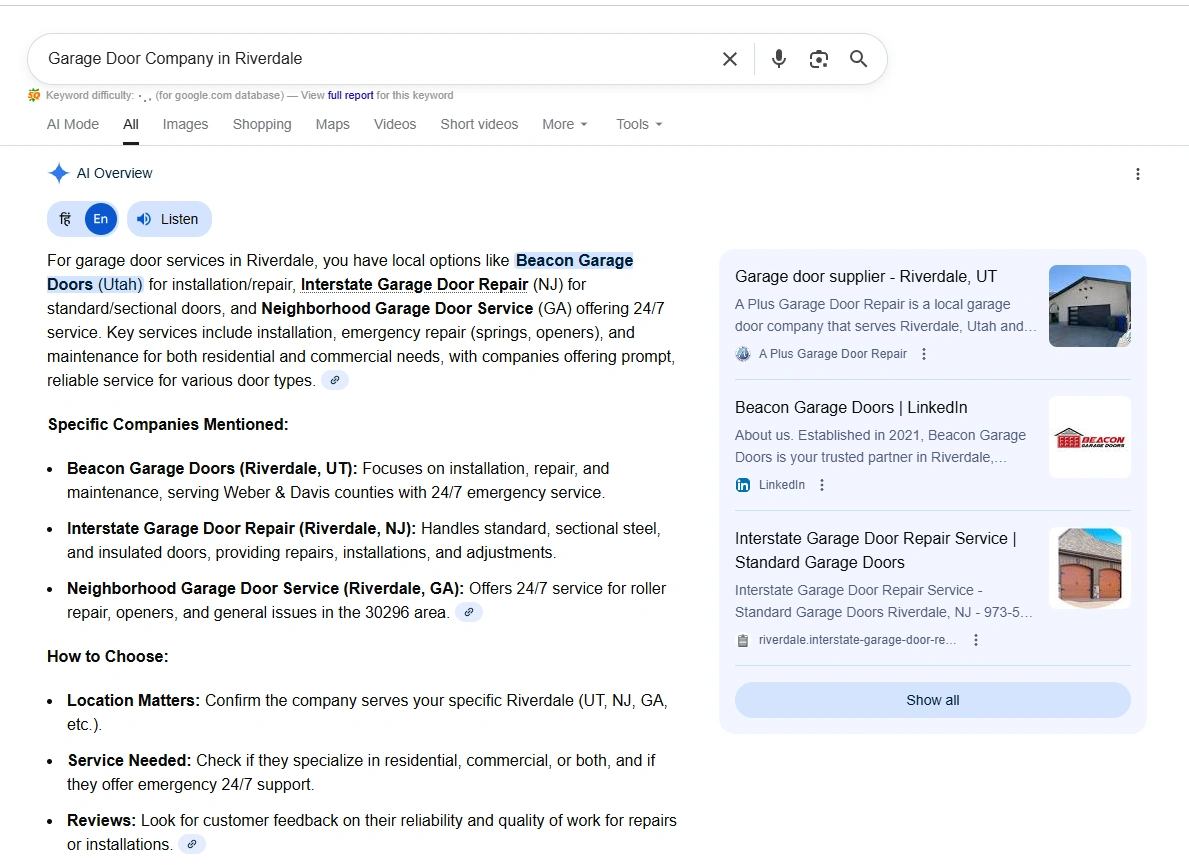Viewport: 1189px width, 865px height.
Task: Open Garage door supplier - Riverdale, UT result
Action: pos(865,277)
